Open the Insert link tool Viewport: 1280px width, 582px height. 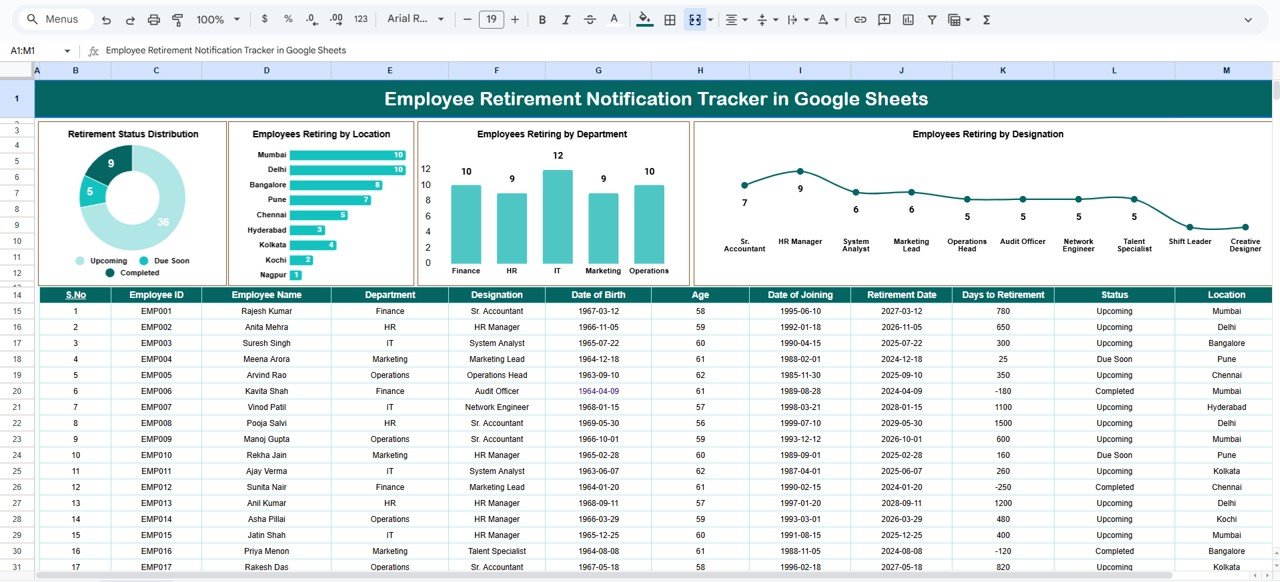click(859, 20)
